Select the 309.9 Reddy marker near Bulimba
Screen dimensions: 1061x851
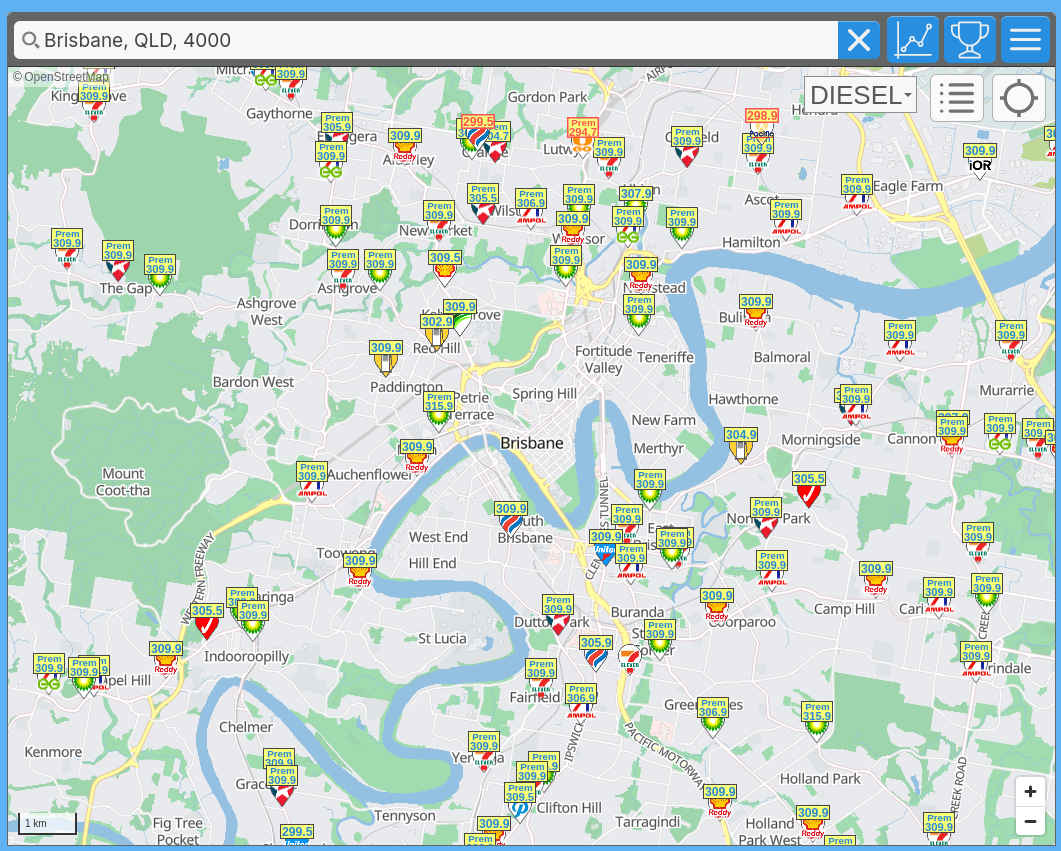(755, 313)
